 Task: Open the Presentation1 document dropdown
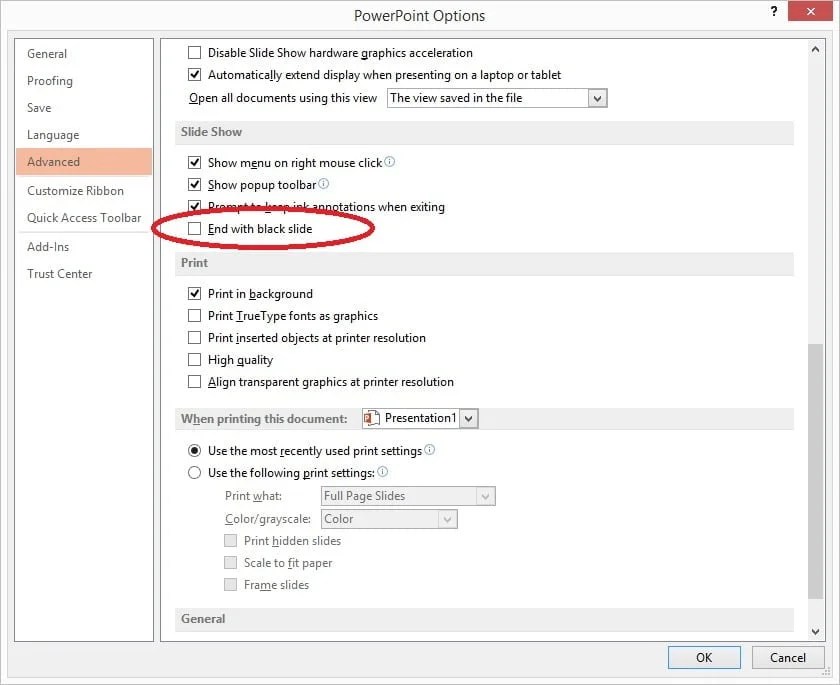tap(469, 418)
